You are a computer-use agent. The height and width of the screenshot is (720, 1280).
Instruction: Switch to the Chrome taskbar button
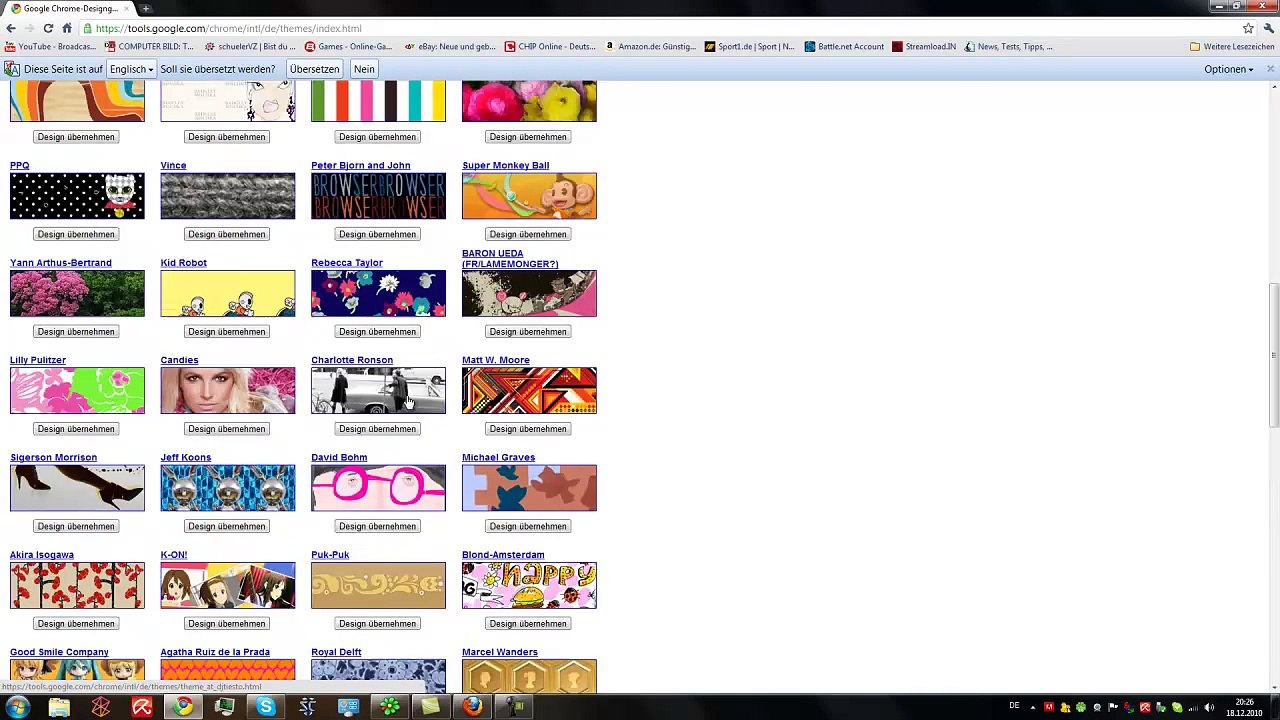183,707
